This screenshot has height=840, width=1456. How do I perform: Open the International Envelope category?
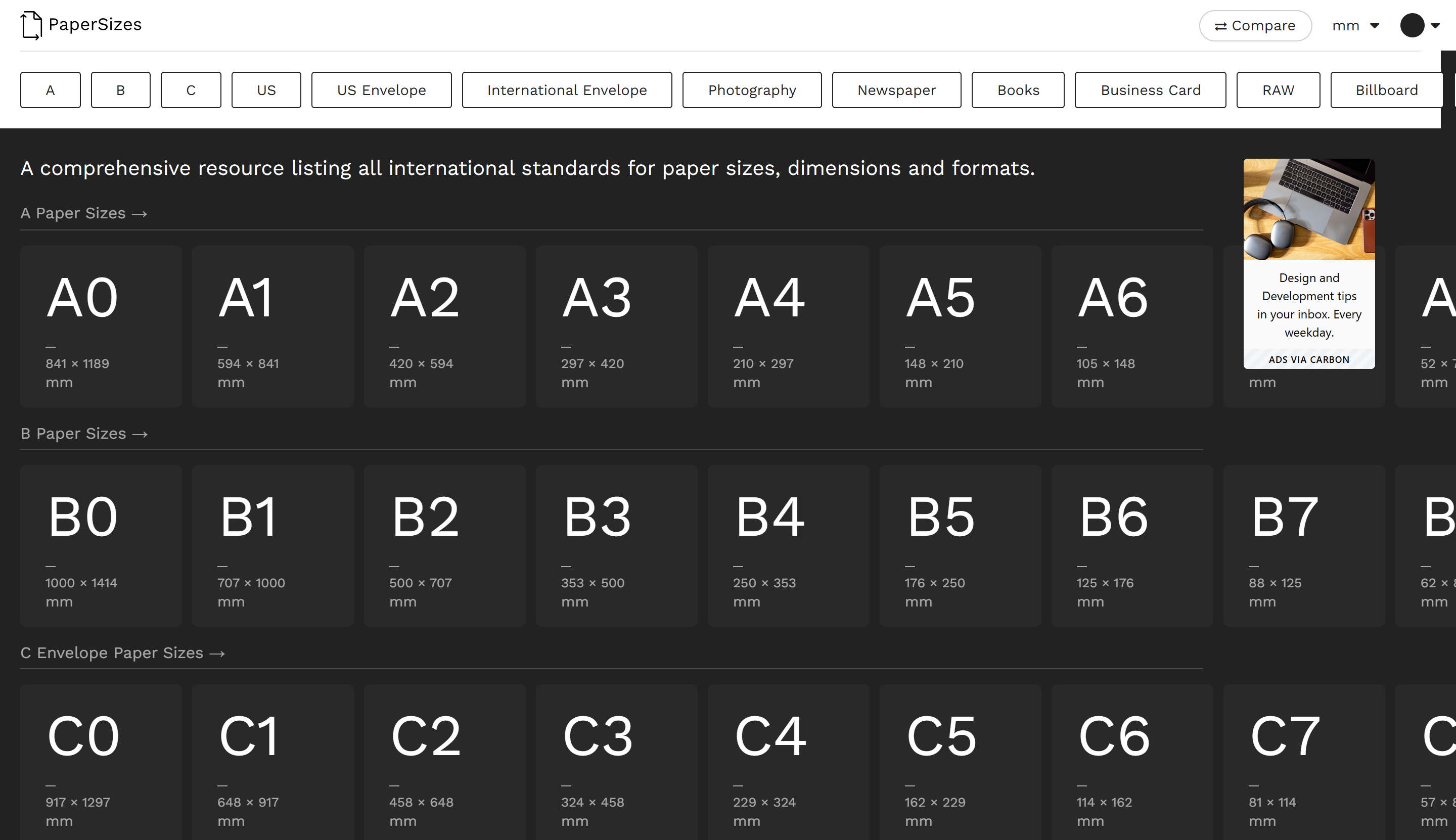click(x=567, y=90)
